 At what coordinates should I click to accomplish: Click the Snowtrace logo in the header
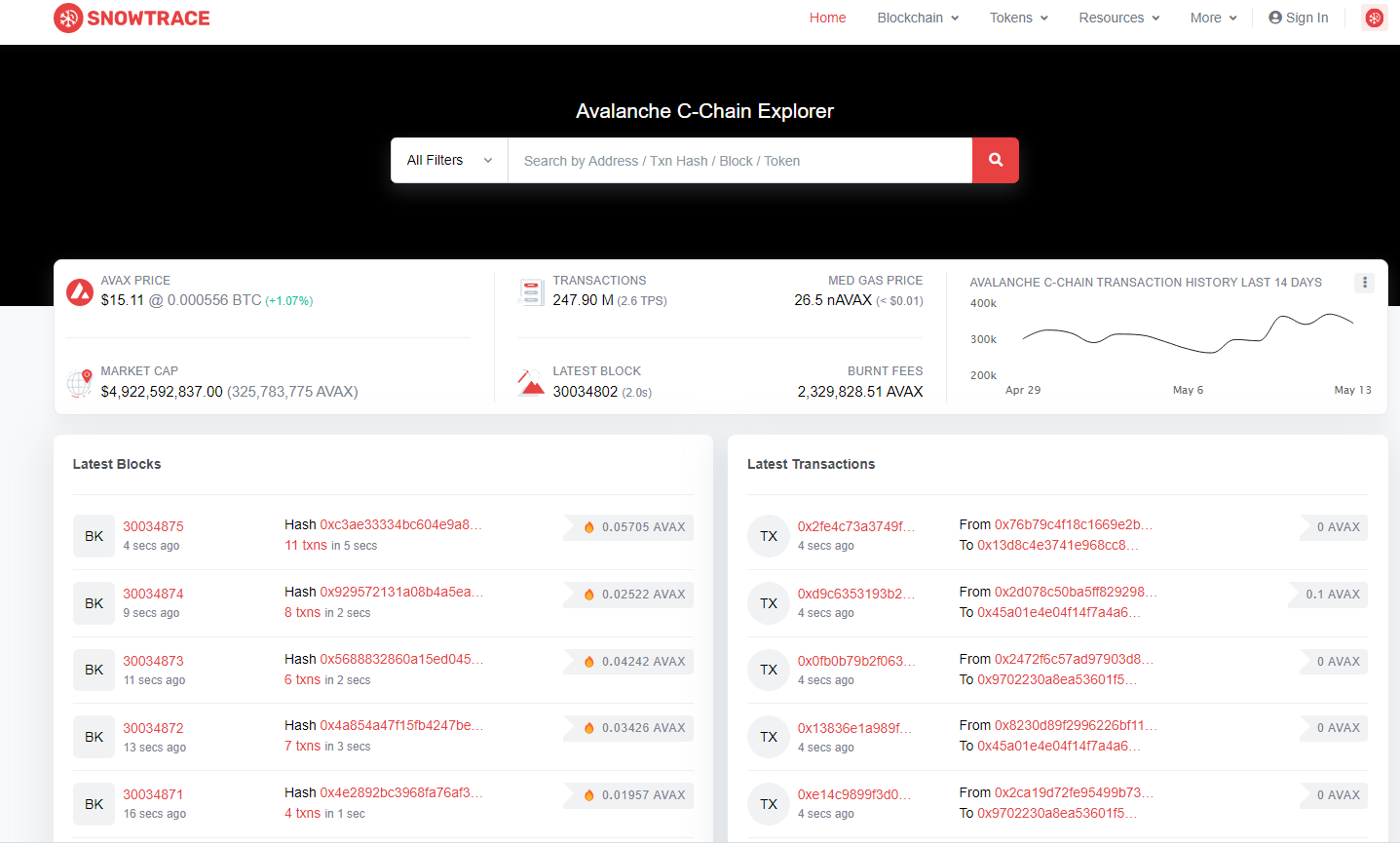pyautogui.click(x=132, y=18)
